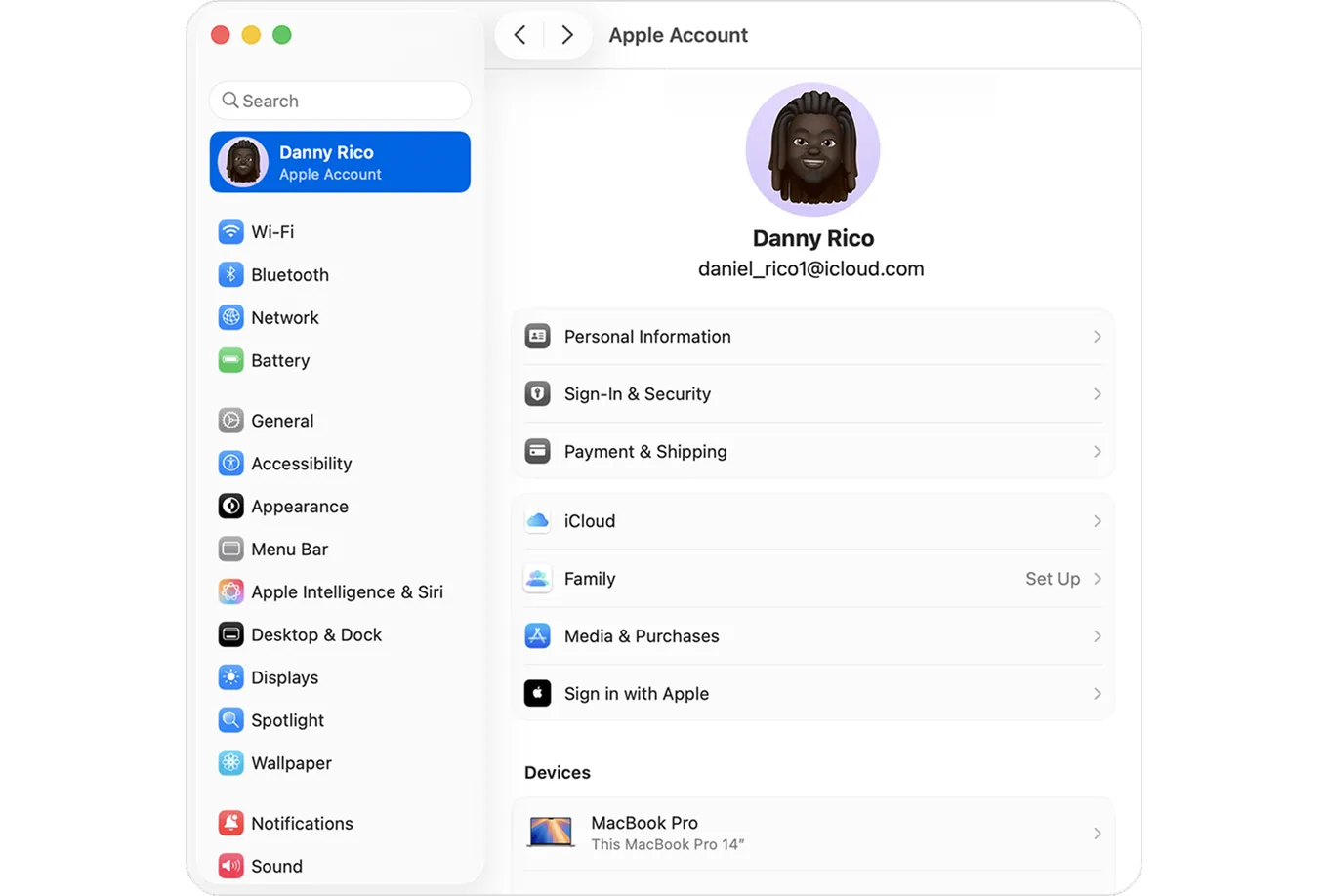Click the Search magnifying glass icon
The image size is (1328, 896).
point(230,101)
